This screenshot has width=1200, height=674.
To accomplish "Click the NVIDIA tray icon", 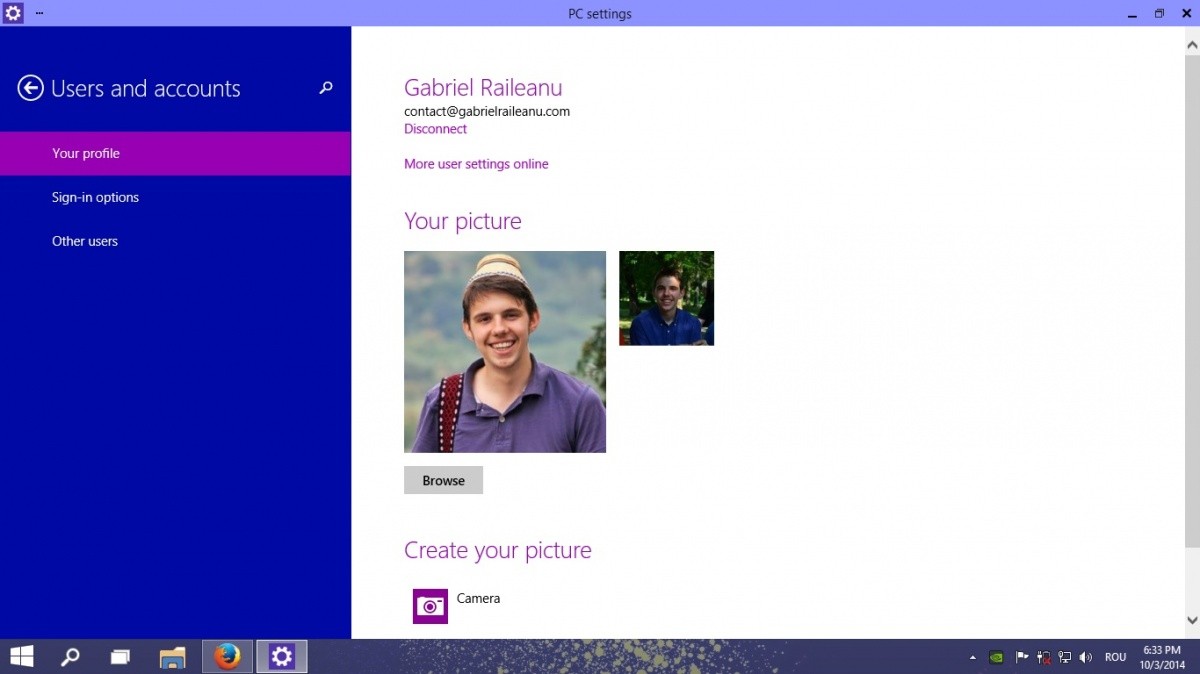I will 996,657.
